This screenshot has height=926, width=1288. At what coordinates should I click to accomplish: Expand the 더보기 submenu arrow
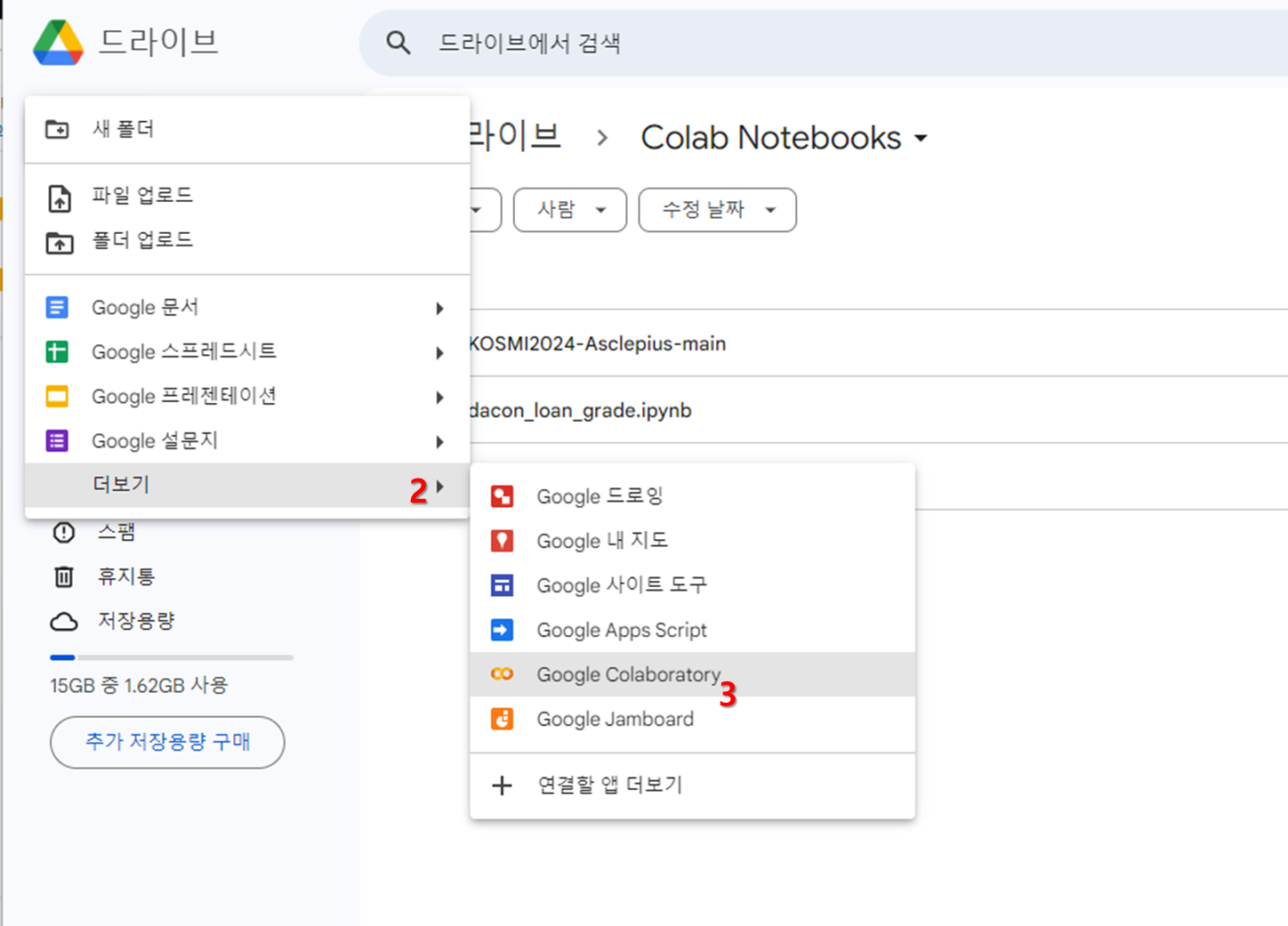(x=439, y=487)
